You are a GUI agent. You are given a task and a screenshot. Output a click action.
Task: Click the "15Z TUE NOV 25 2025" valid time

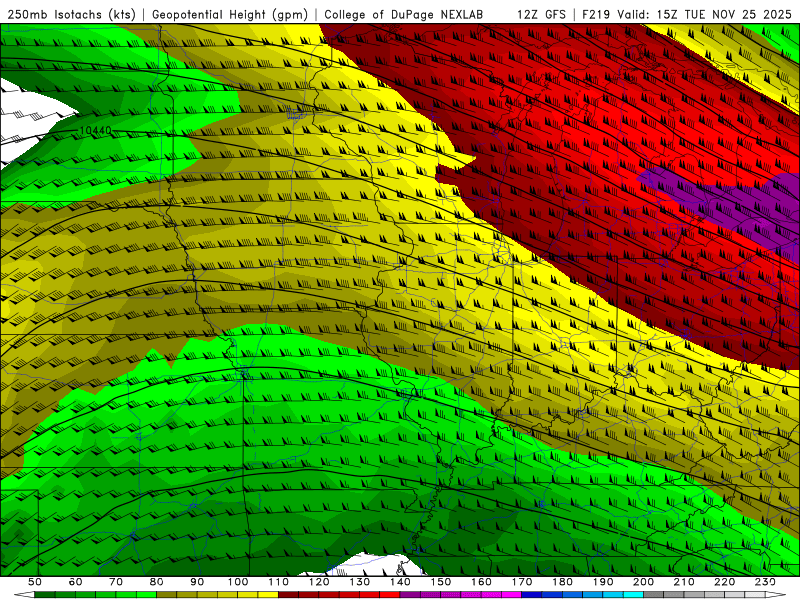click(724, 15)
